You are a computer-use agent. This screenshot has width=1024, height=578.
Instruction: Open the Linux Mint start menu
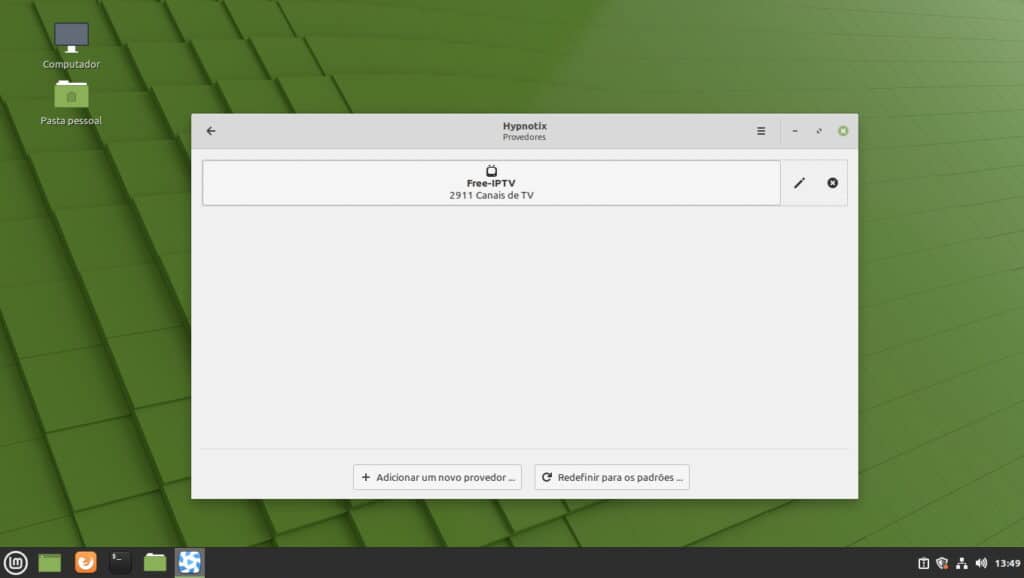click(x=16, y=562)
